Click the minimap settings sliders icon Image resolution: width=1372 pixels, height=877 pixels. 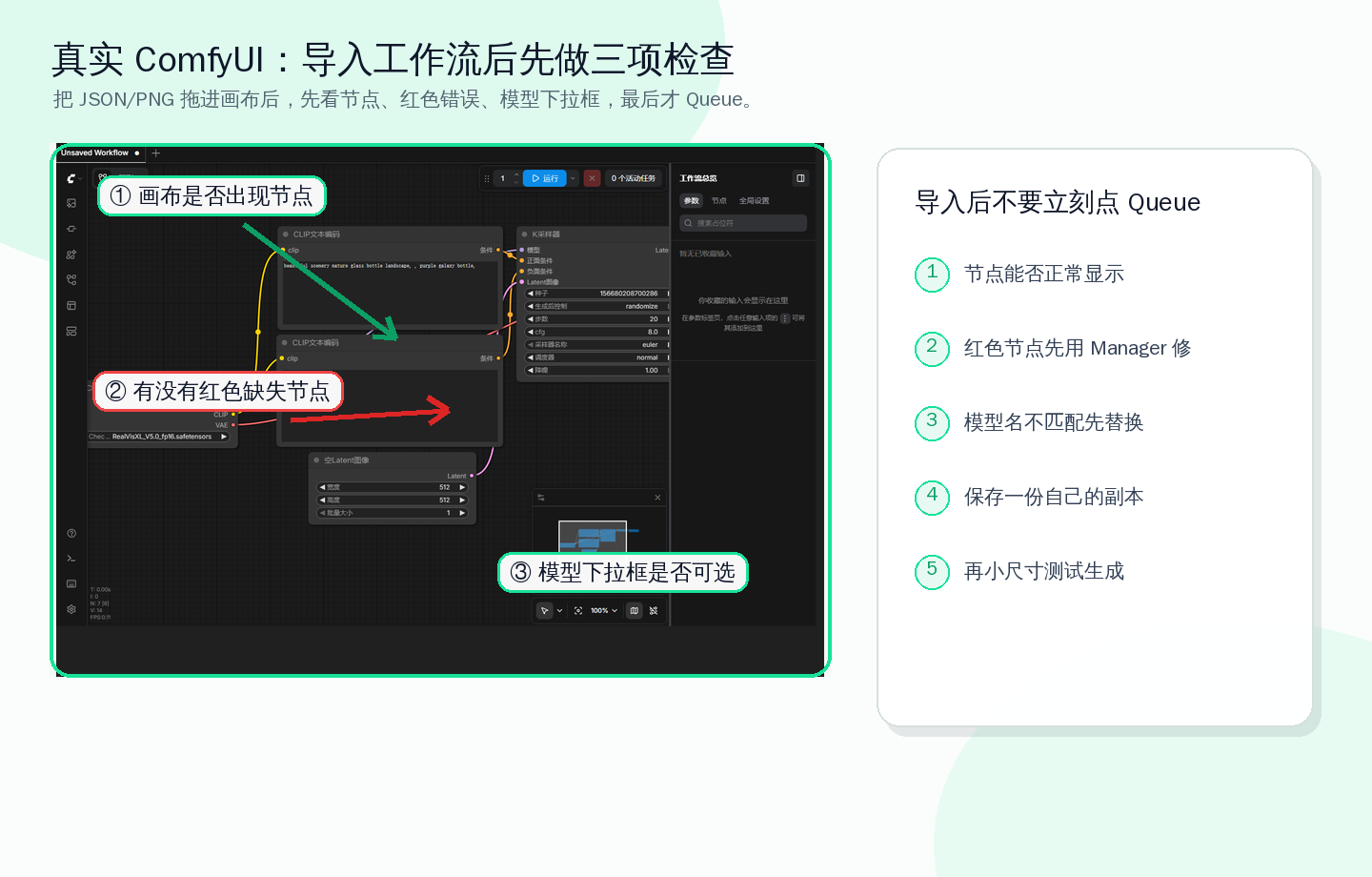[541, 498]
